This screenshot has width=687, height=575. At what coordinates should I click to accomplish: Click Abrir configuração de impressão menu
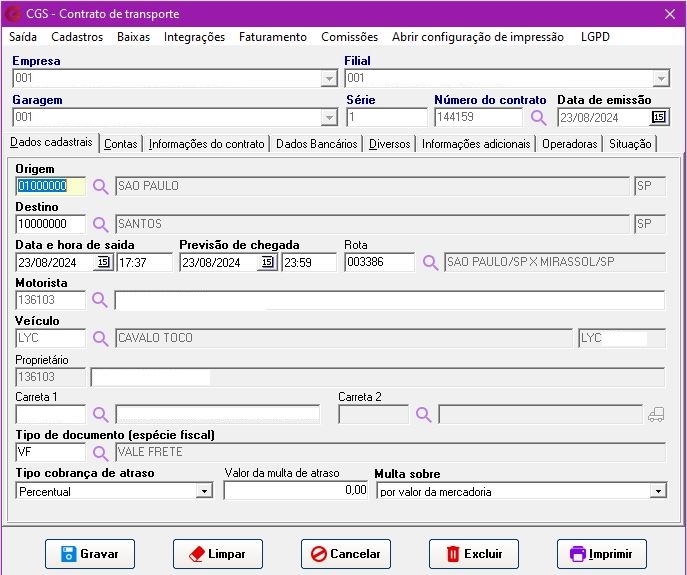point(478,37)
